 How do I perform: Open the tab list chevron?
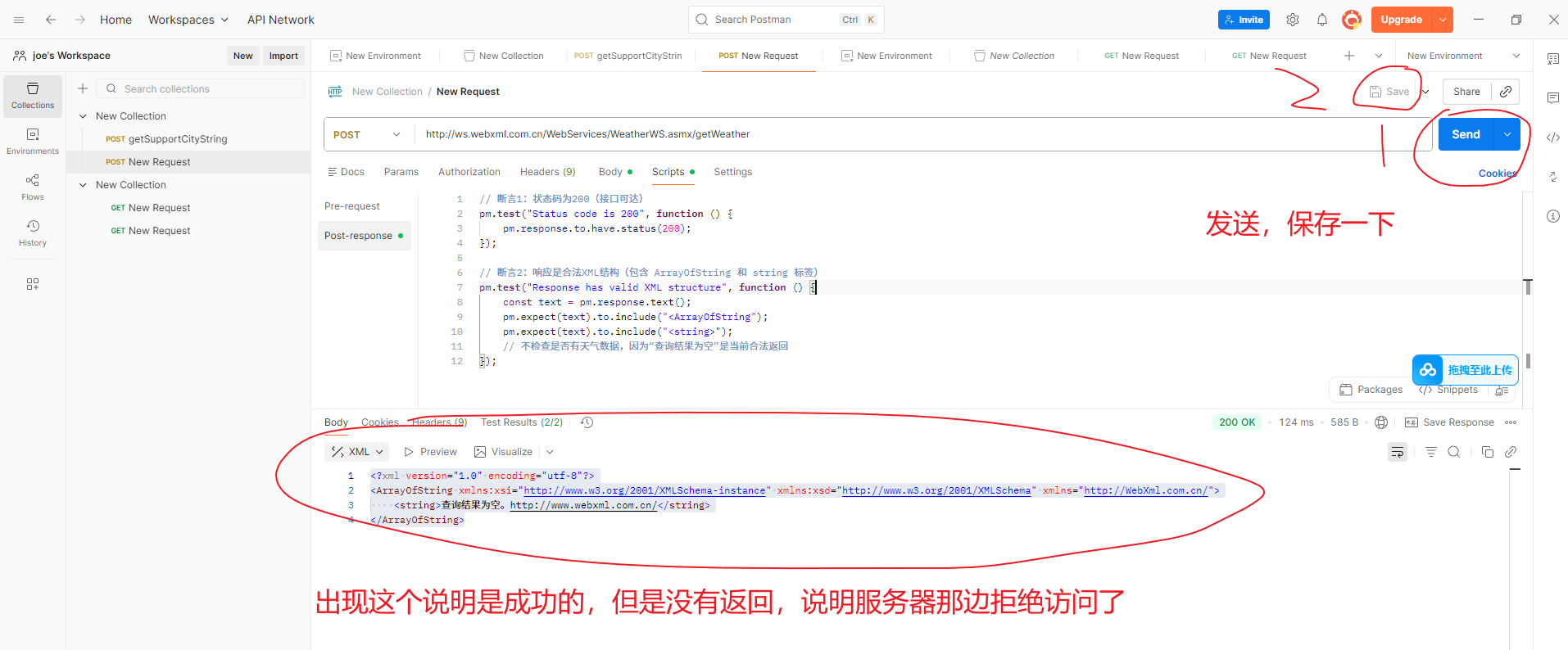click(x=1379, y=56)
